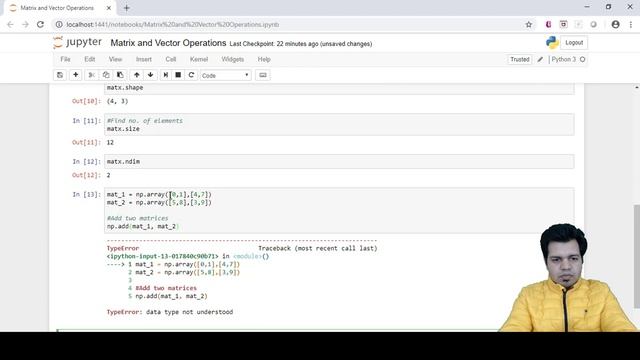
Task: Click the Trusted notebook button
Action: (520, 60)
